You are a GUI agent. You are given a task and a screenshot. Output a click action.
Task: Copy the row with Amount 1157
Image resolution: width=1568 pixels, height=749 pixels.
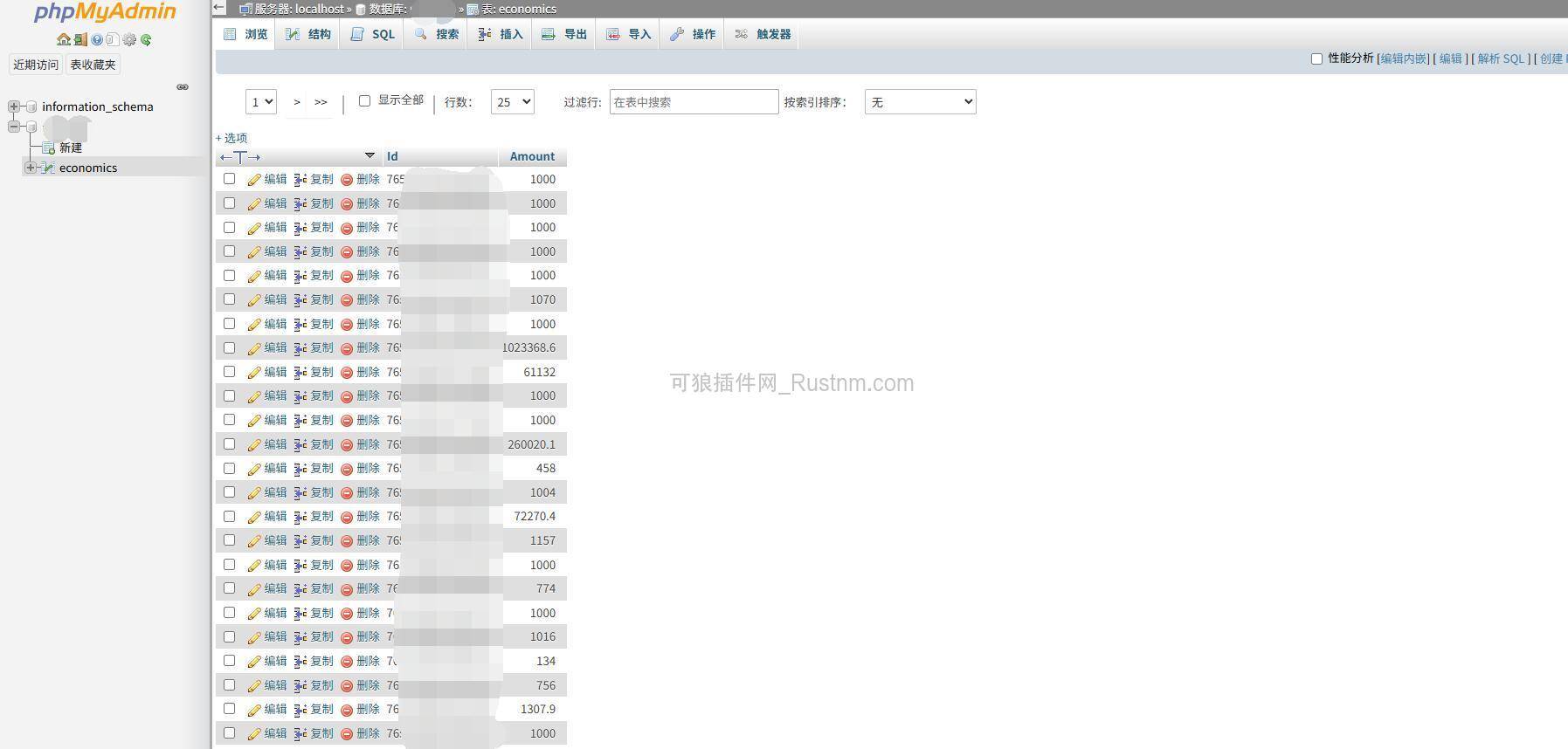click(314, 540)
